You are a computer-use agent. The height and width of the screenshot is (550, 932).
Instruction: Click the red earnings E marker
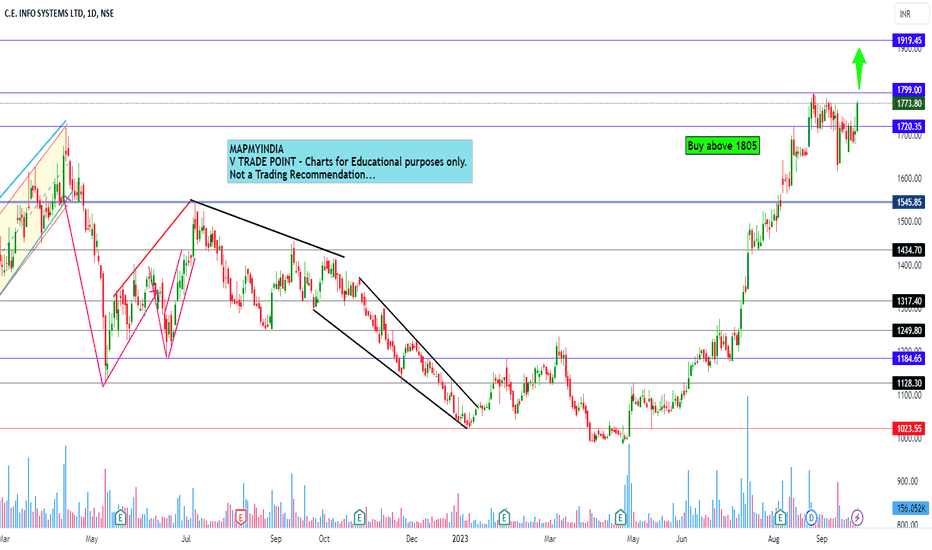point(241,517)
